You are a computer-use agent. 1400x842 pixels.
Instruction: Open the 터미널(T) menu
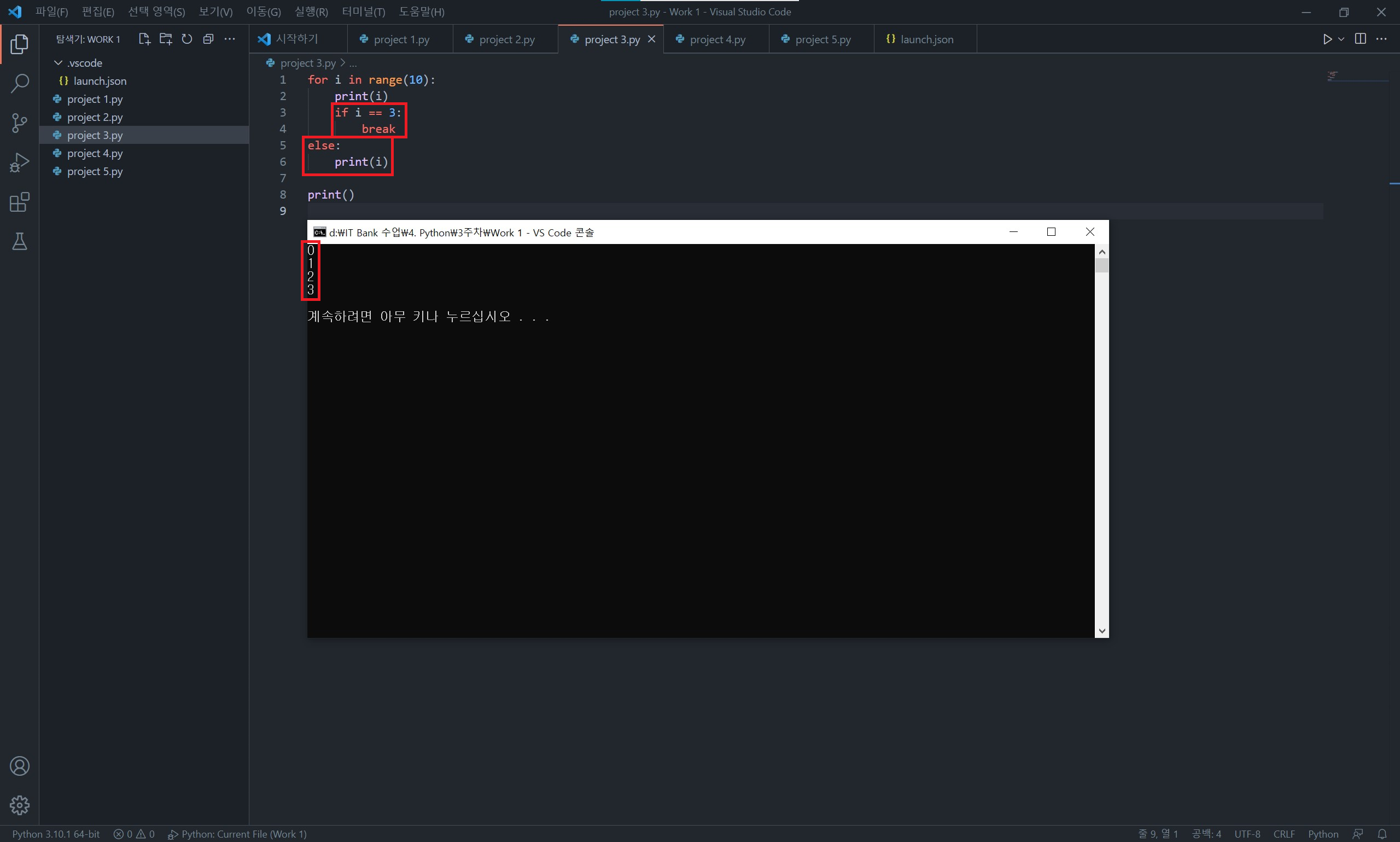coord(363,12)
